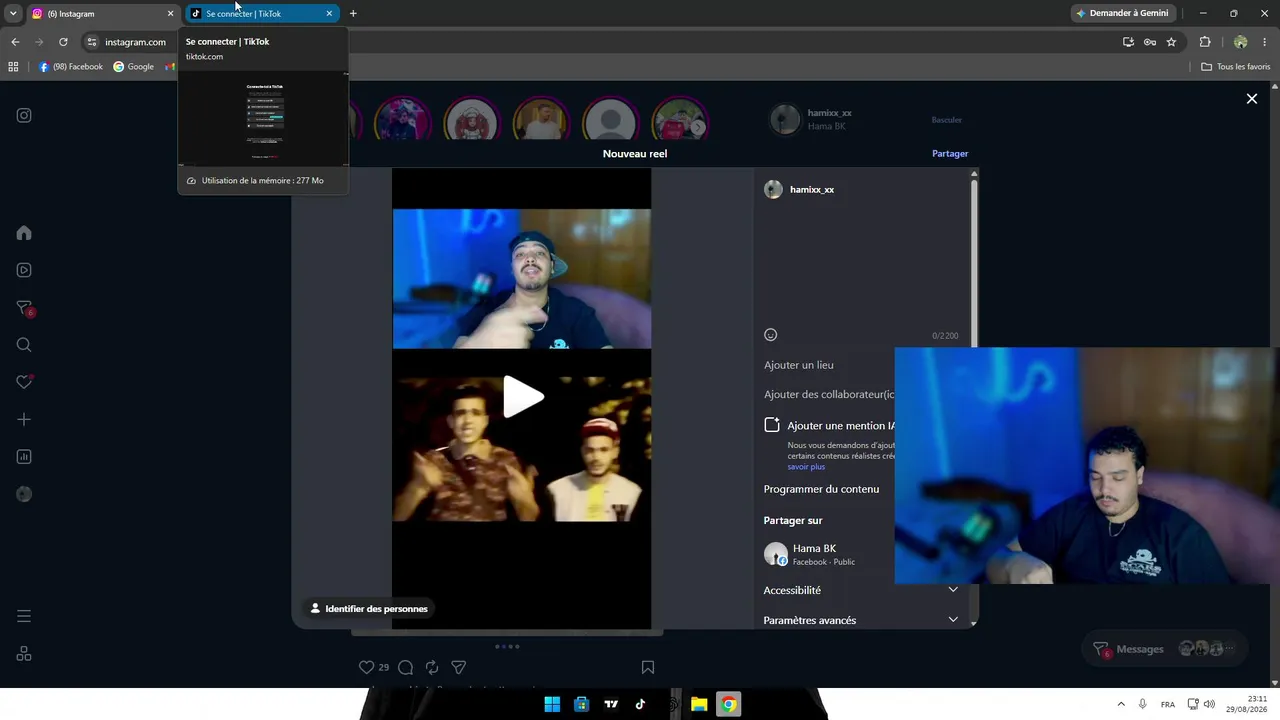Like the post with the heart icon
This screenshot has width=1280, height=720.
tap(366, 667)
